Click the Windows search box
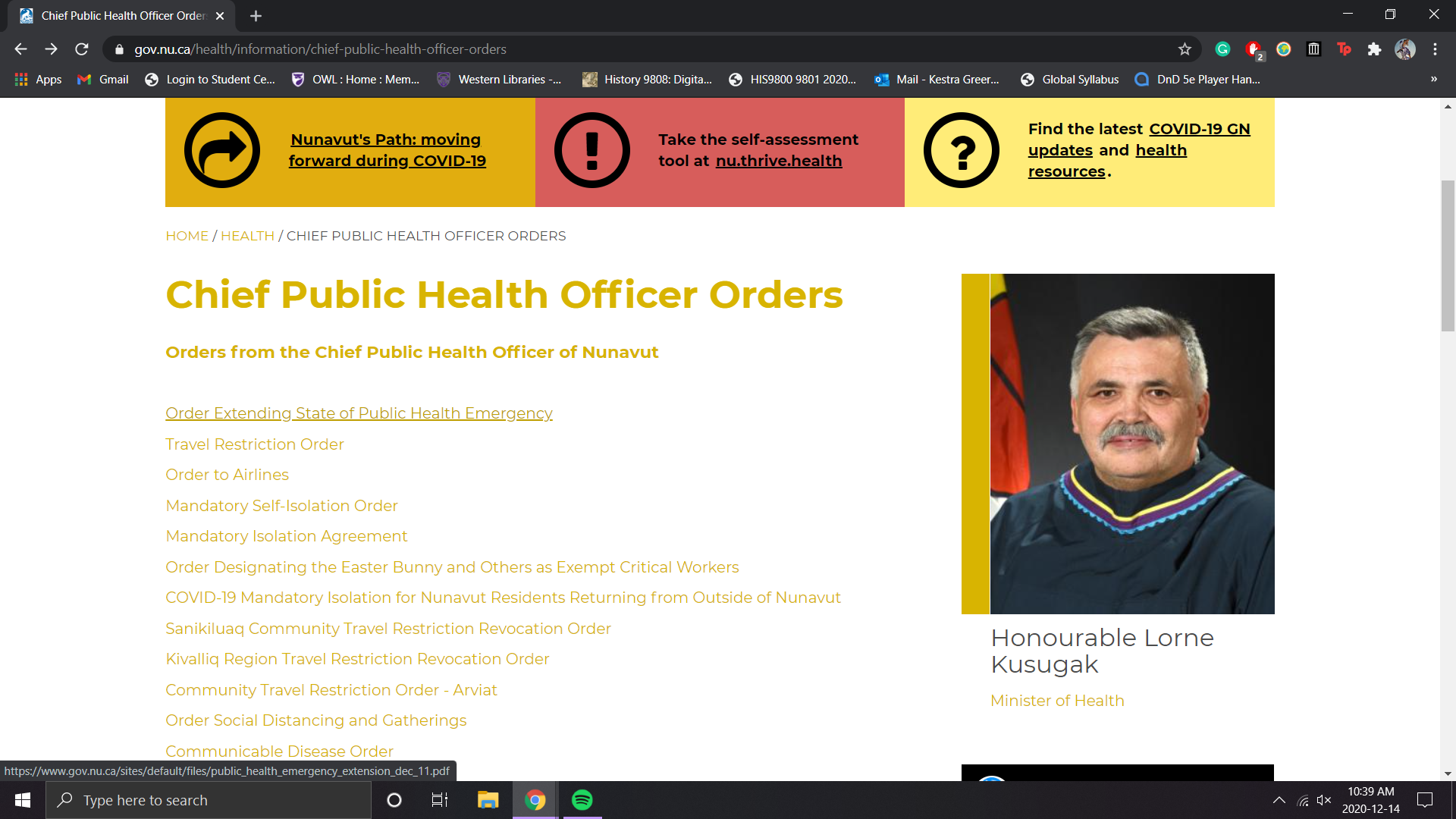This screenshot has width=1456, height=819. (209, 800)
